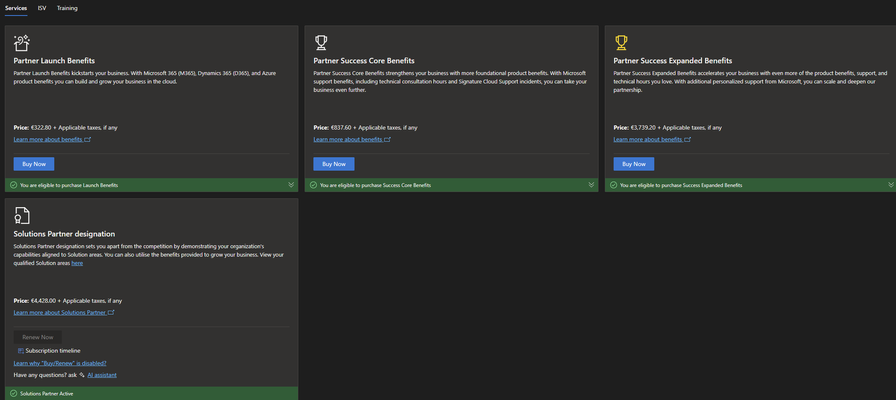Click the 'Have any questions? ask' text

click(45, 375)
